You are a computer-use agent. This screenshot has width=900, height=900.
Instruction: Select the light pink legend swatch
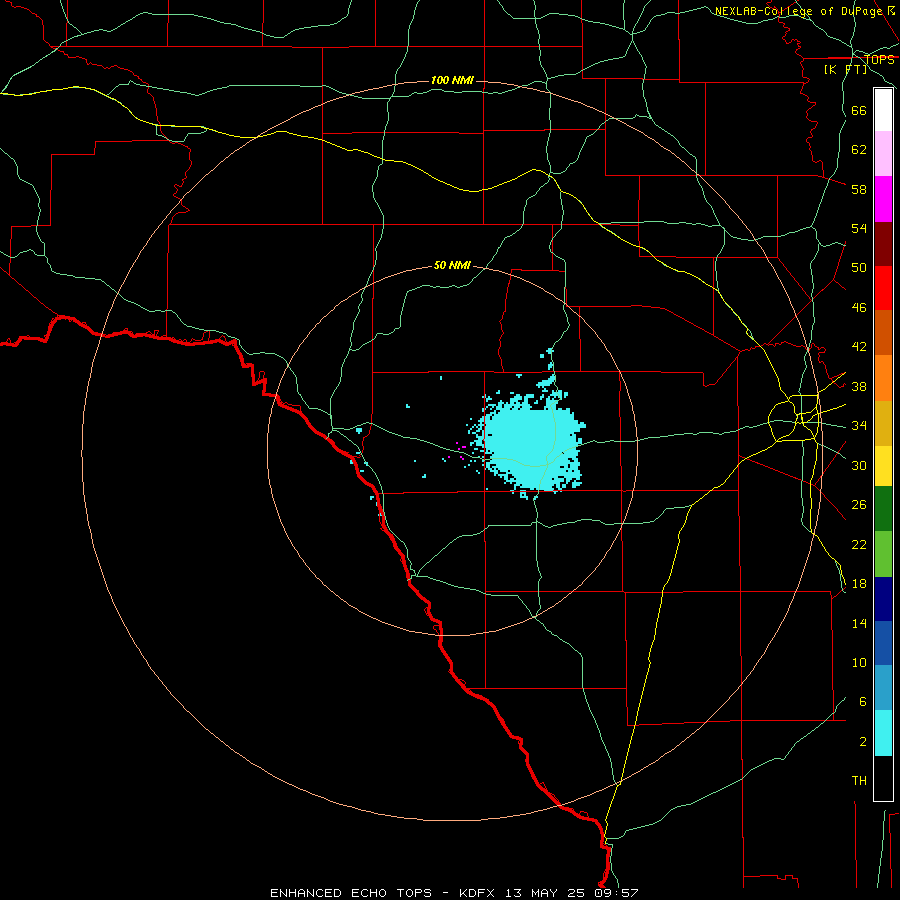[883, 154]
